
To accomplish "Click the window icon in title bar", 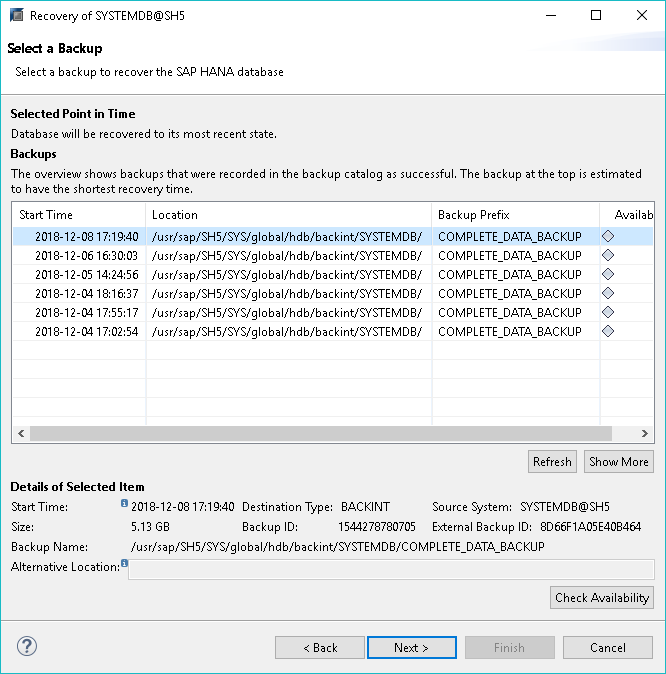I will pyautogui.click(x=16, y=16).
